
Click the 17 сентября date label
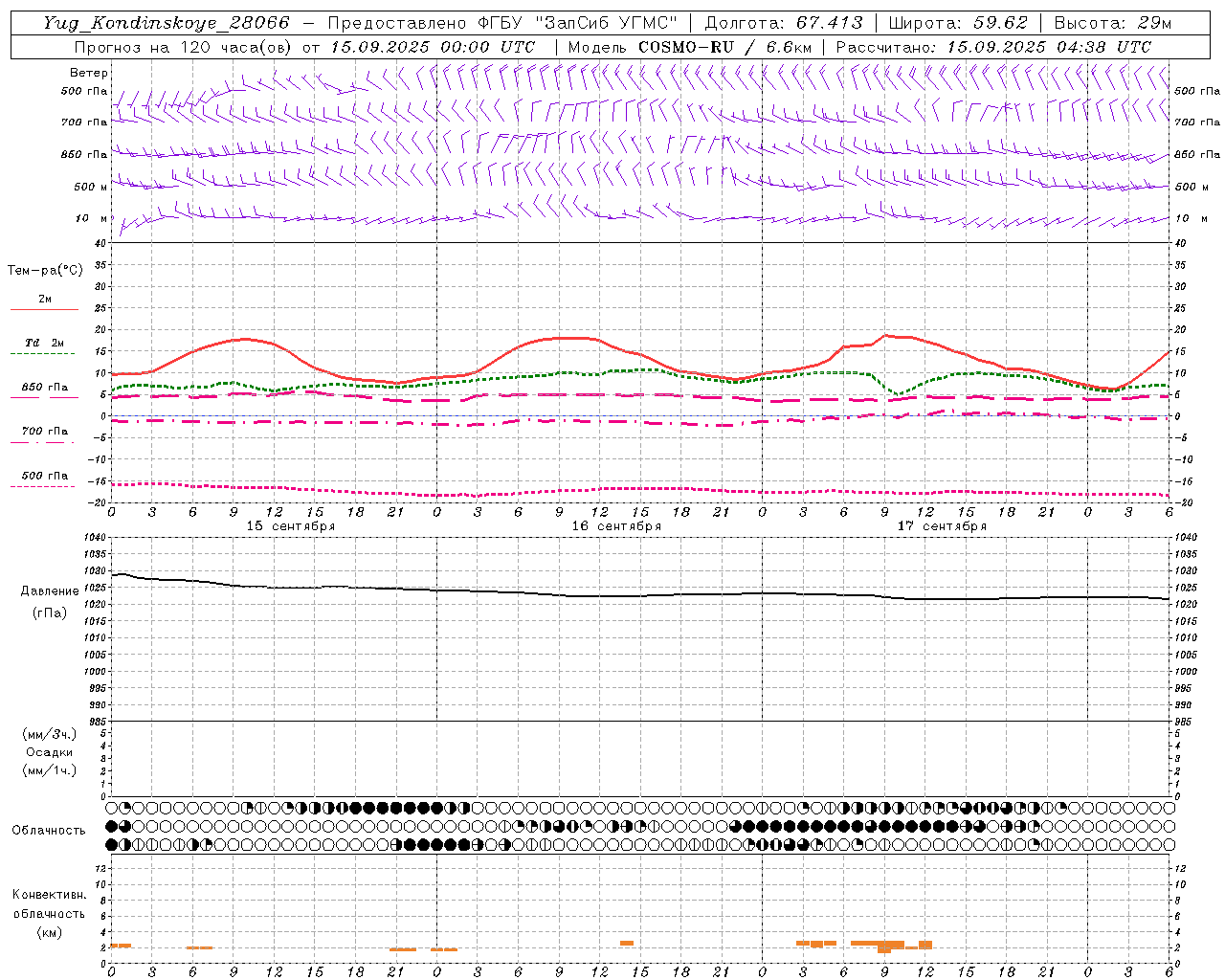(942, 526)
